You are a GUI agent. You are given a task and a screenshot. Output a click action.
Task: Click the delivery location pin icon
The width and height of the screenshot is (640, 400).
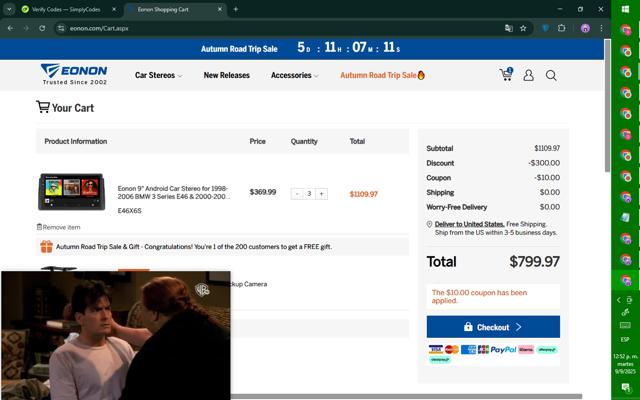pos(429,224)
